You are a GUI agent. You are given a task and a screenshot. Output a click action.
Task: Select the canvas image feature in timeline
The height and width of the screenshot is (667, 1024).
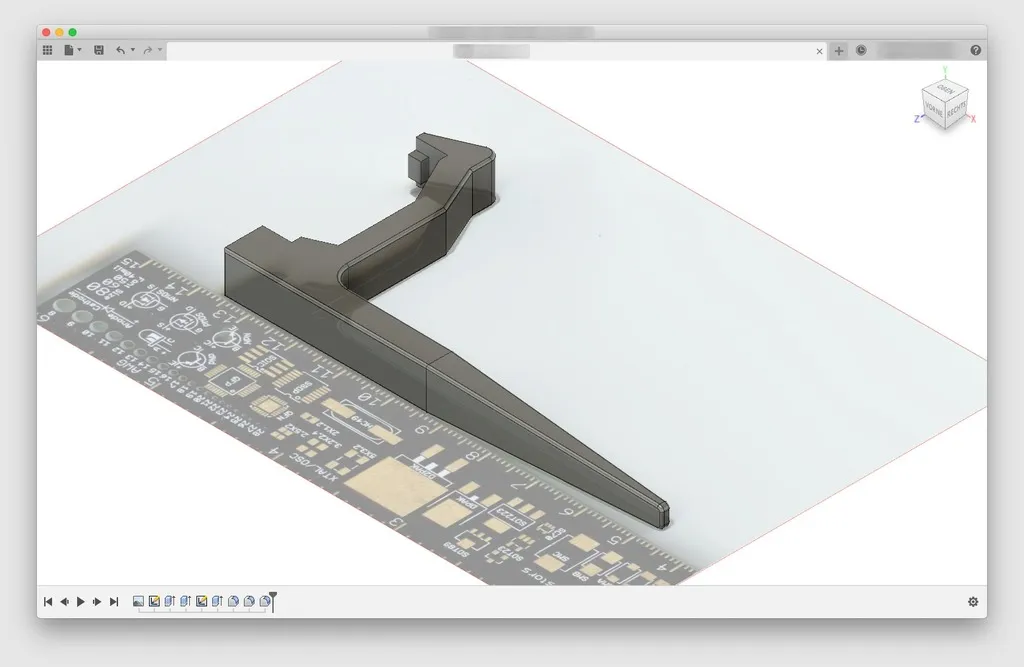pos(138,601)
